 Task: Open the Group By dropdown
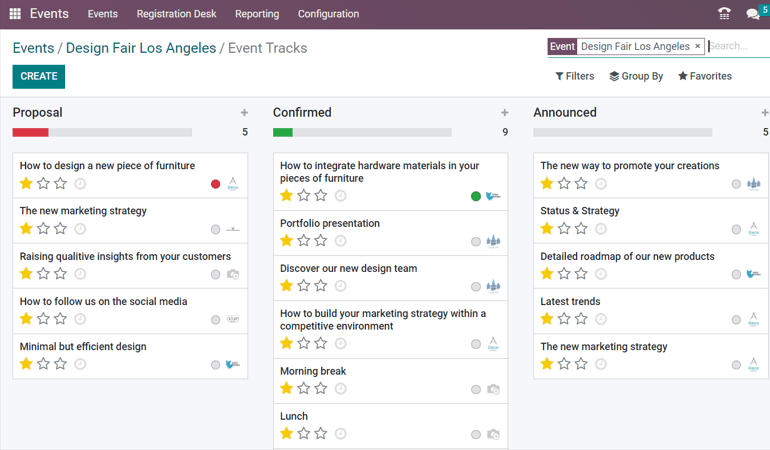tap(636, 76)
